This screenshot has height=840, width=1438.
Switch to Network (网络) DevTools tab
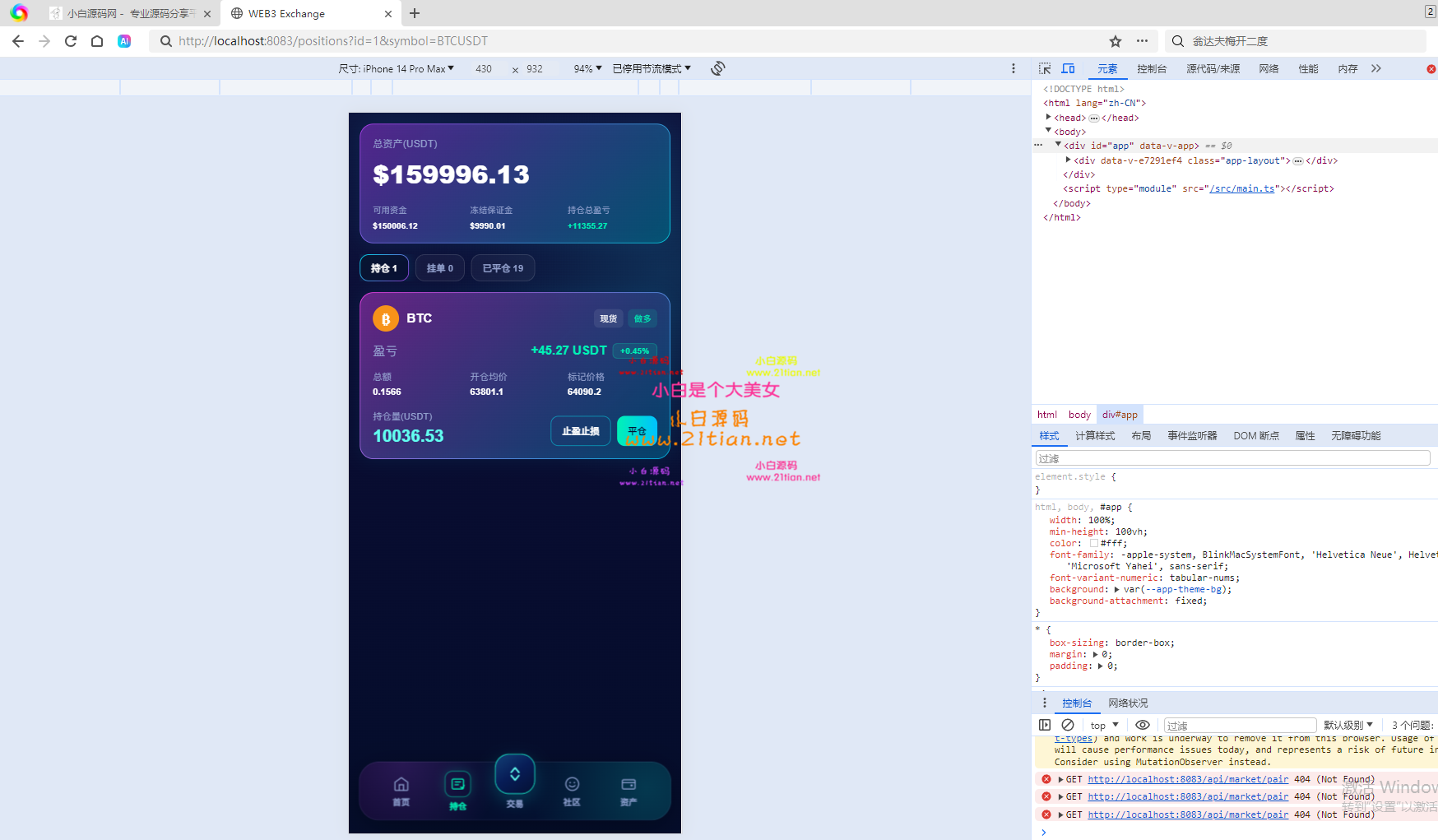(1269, 69)
